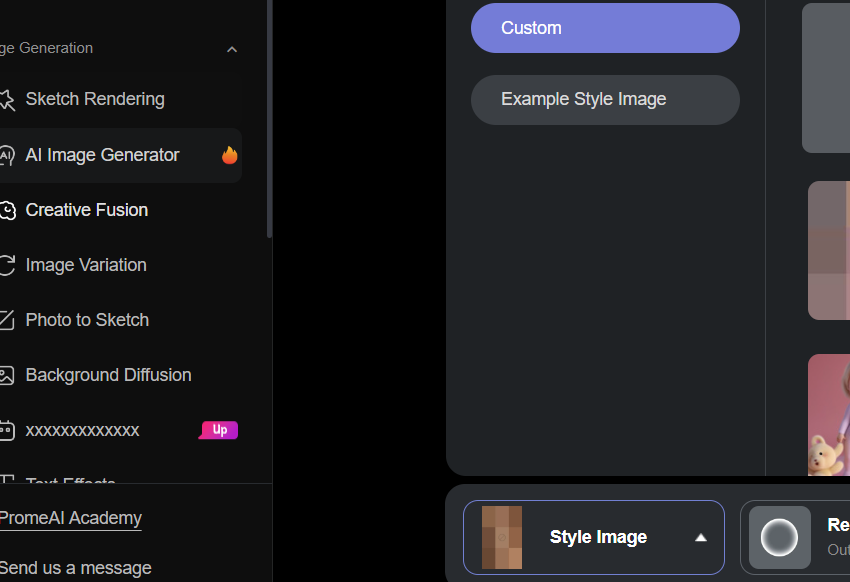Click the Image Variation refresh icon
This screenshot has height=582, width=850.
pos(7,265)
